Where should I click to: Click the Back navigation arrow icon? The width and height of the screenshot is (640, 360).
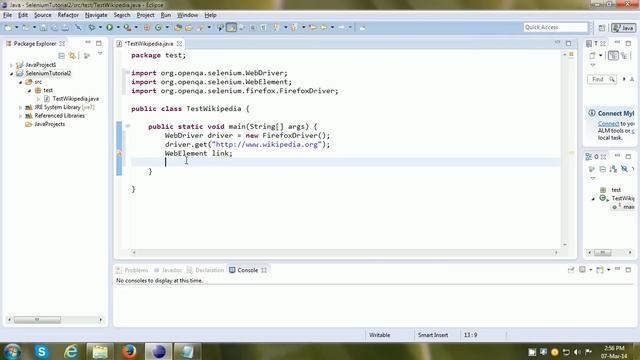pos(324,27)
